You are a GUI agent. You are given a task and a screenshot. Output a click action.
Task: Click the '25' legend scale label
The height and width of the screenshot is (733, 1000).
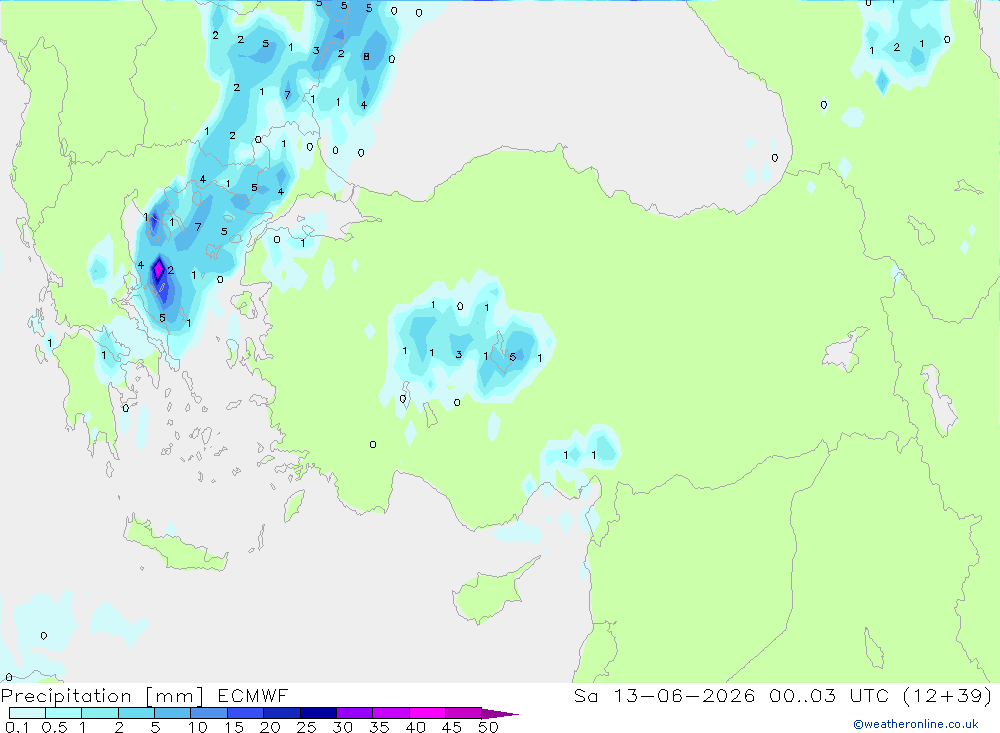[307, 727]
